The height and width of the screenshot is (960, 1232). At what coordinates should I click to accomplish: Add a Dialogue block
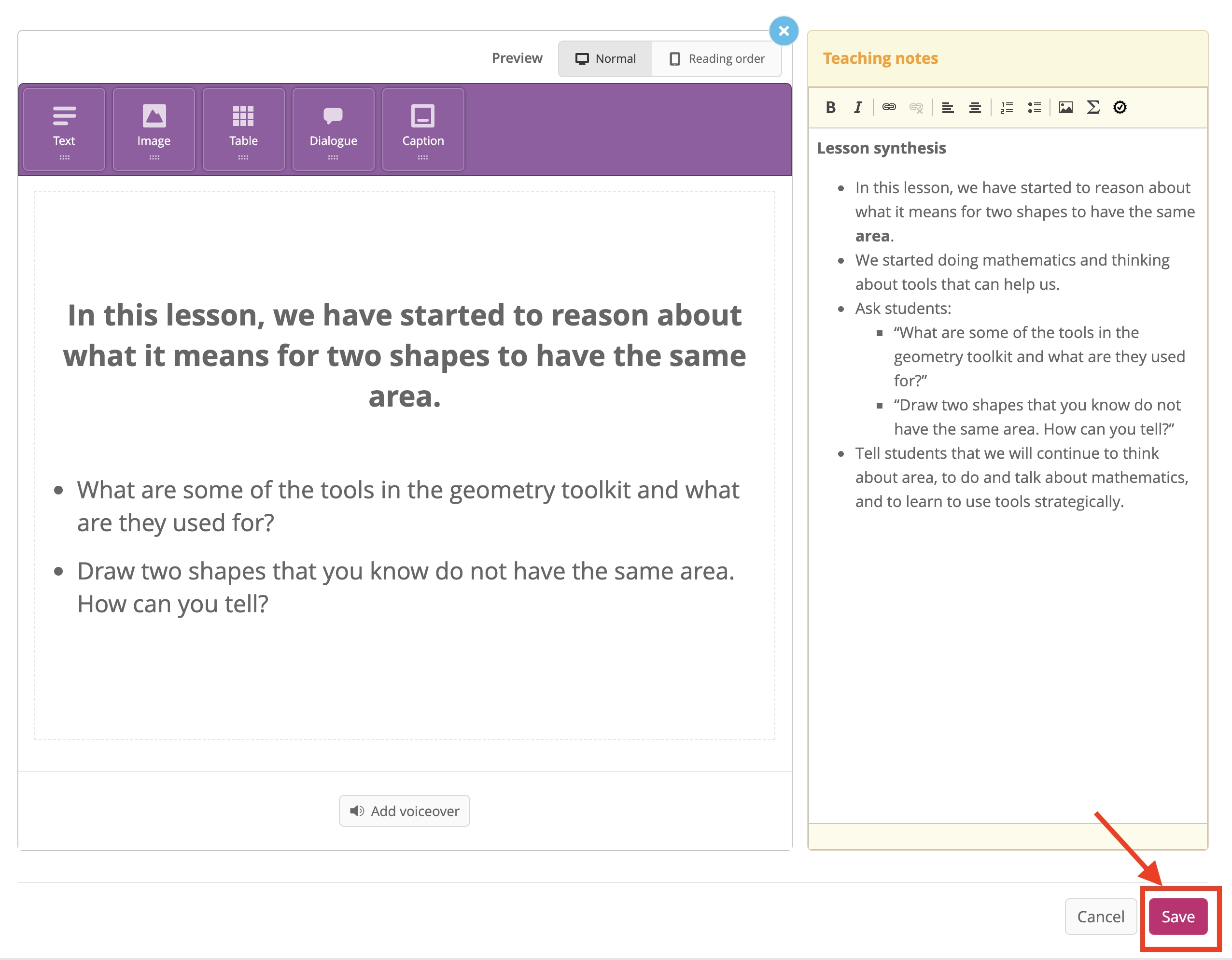pyautogui.click(x=334, y=129)
